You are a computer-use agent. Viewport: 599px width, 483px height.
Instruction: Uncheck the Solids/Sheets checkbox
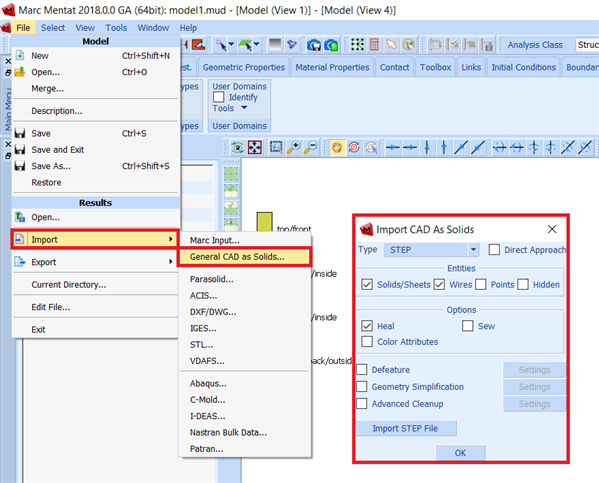coord(367,284)
